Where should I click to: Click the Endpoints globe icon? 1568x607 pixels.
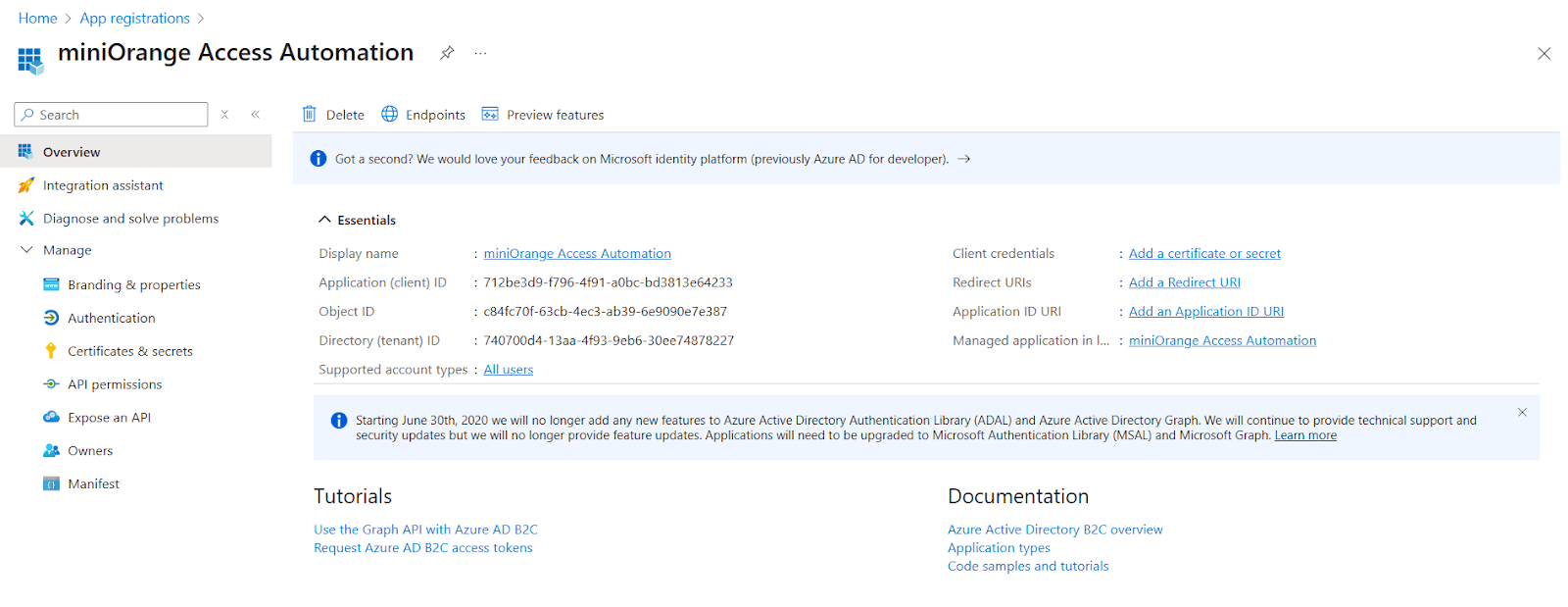tap(389, 114)
